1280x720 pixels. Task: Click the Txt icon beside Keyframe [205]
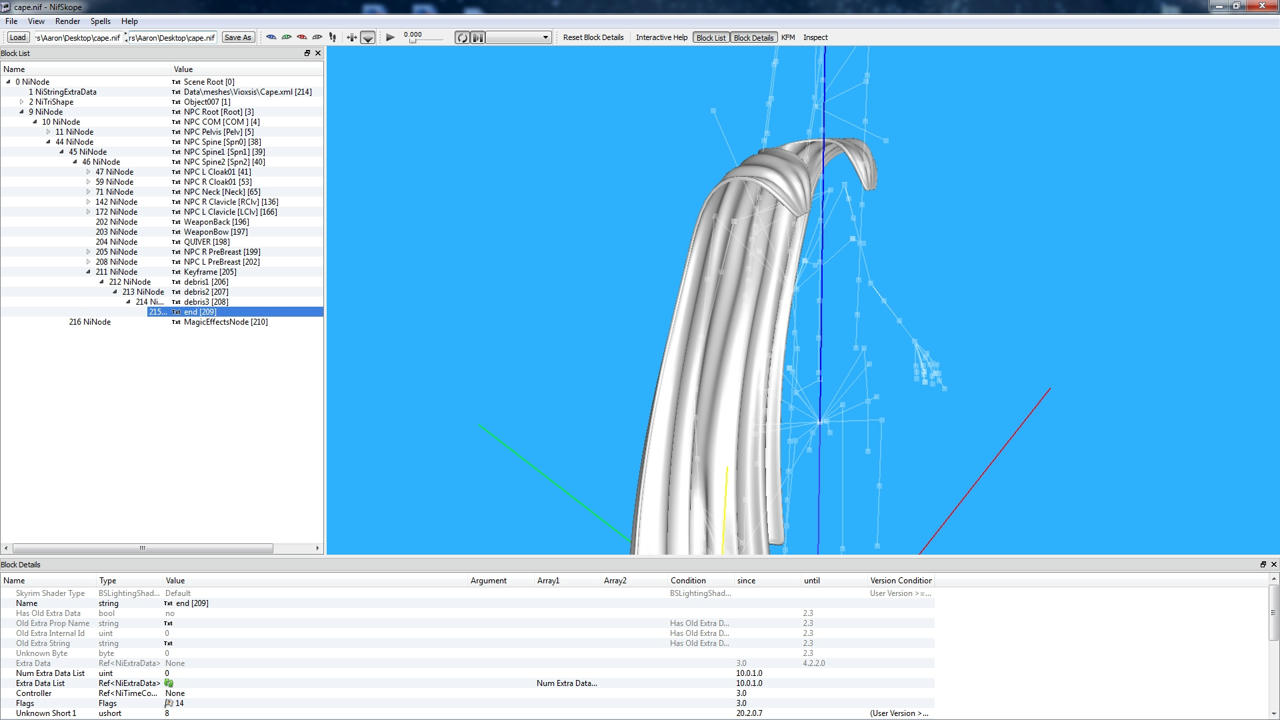point(176,272)
